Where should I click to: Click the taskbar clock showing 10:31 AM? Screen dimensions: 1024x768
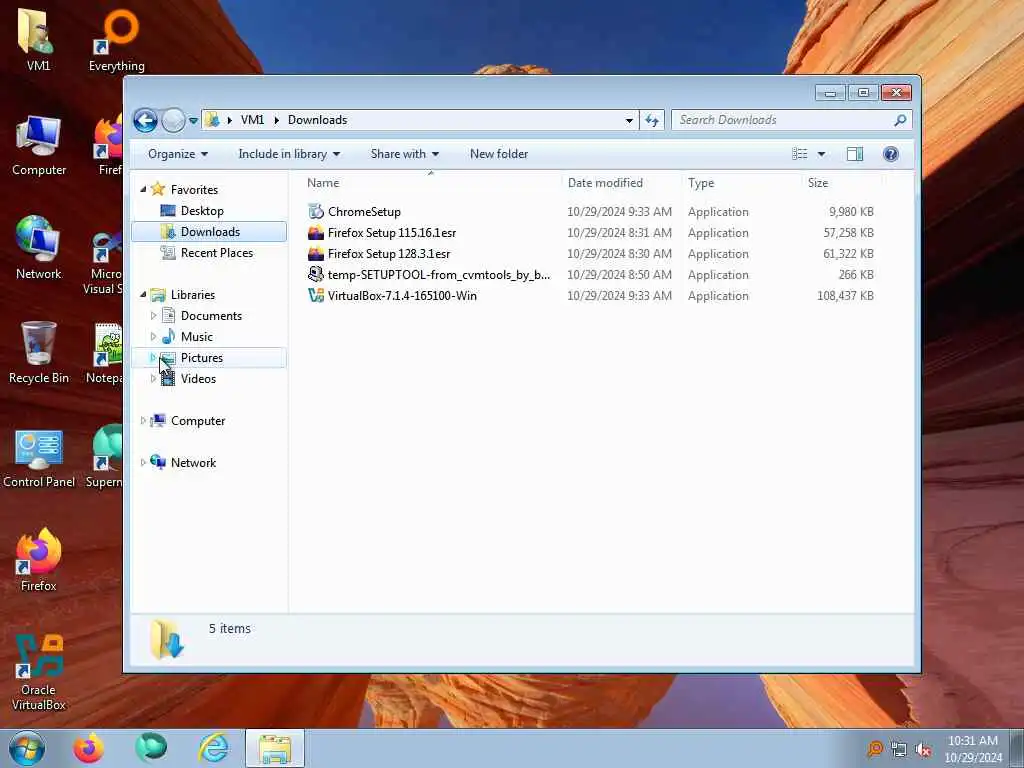point(973,749)
